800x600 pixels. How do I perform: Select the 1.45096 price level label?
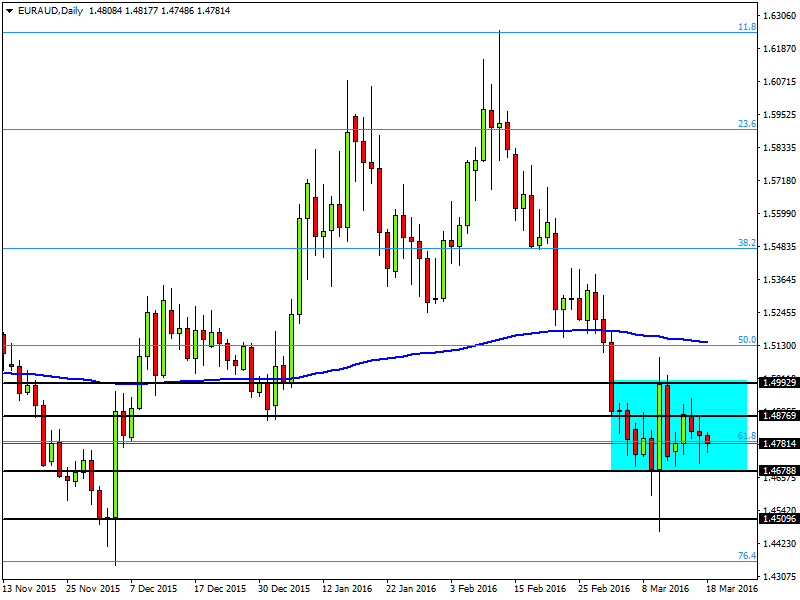779,519
